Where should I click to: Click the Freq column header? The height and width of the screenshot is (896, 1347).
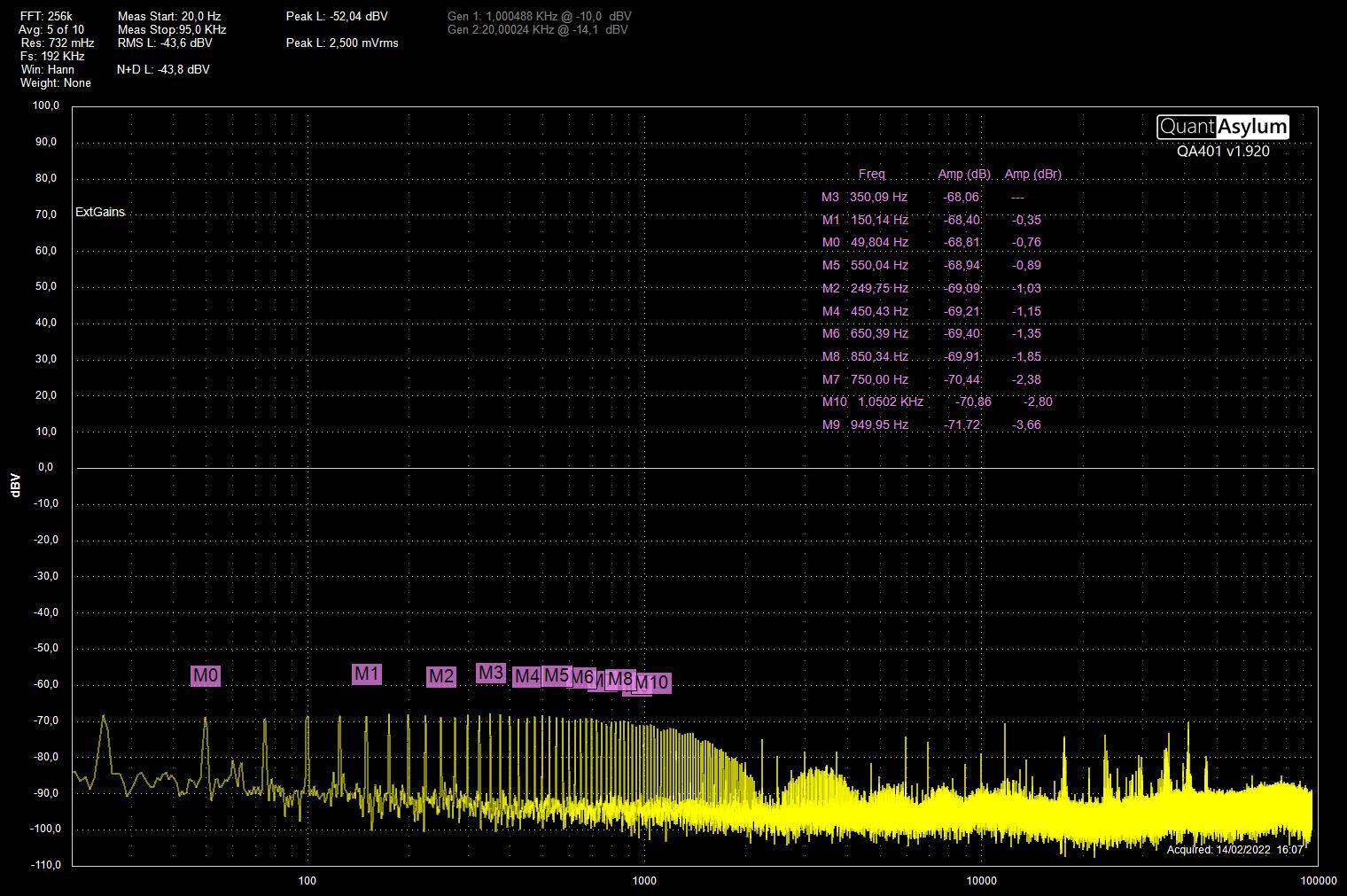871,174
